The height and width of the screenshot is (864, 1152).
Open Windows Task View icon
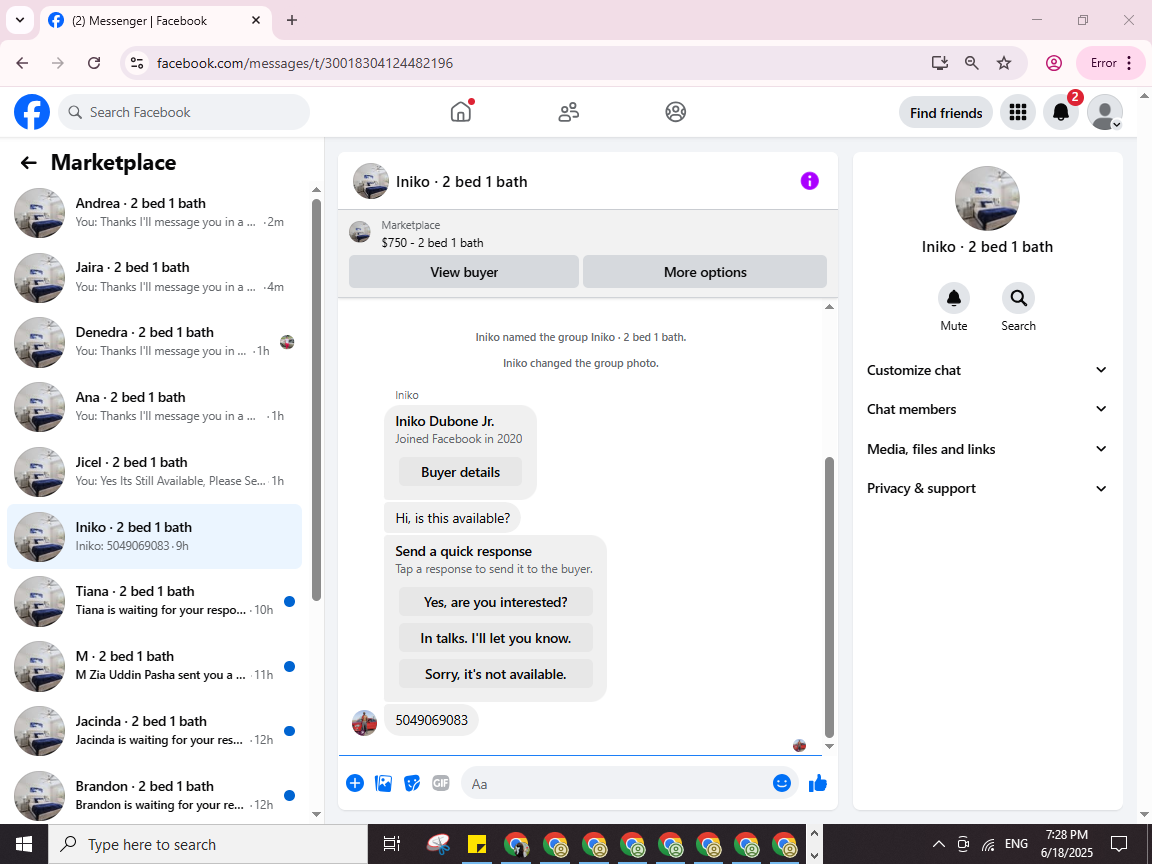coord(392,844)
